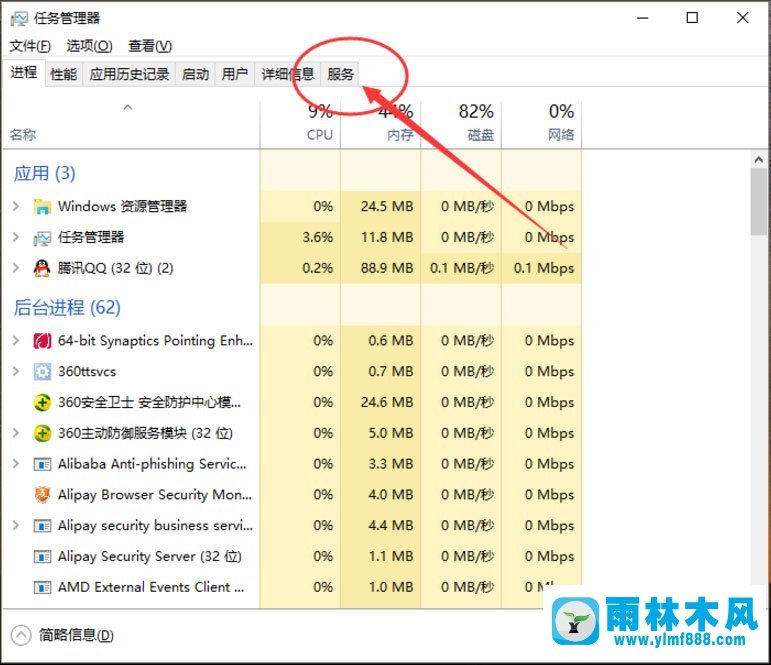Click the Alipay Security Server icon
771x665 pixels.
point(42,557)
